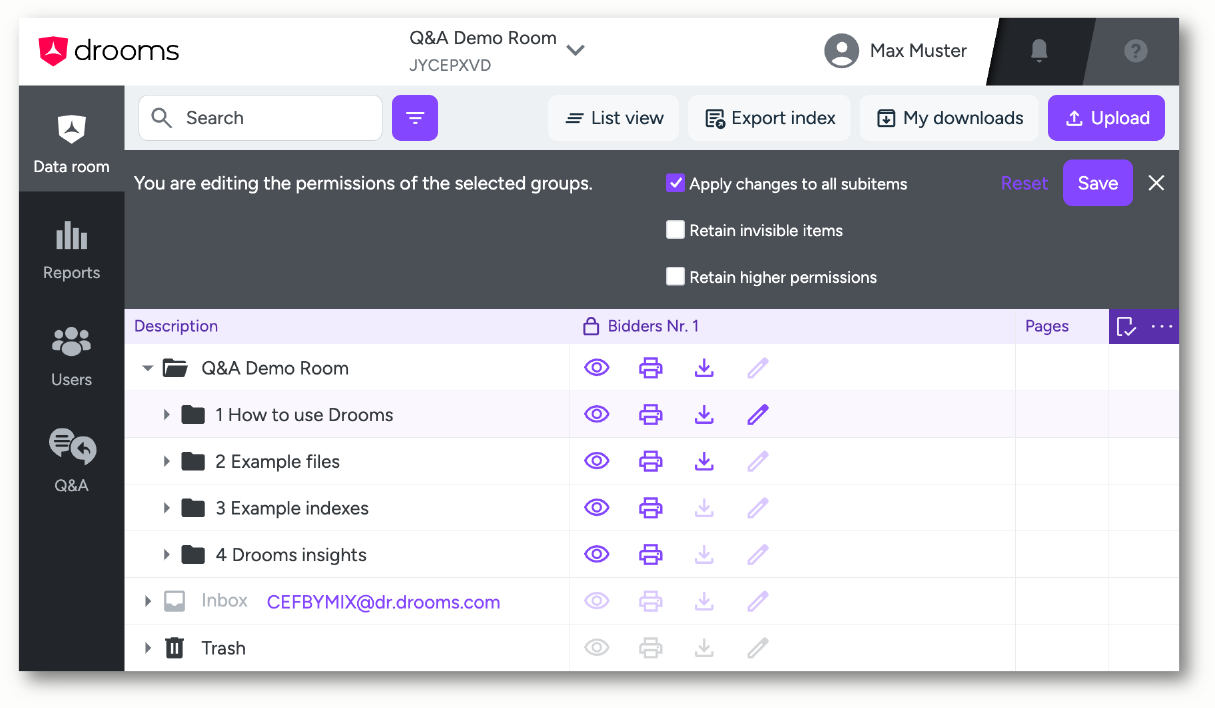Toggle edit permission for 4 Drooms insights

click(758, 554)
